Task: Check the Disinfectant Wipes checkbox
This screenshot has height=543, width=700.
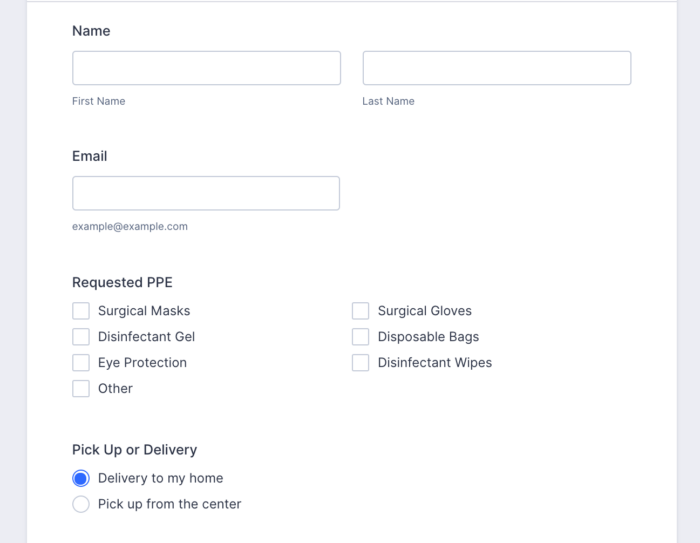Action: 361,363
